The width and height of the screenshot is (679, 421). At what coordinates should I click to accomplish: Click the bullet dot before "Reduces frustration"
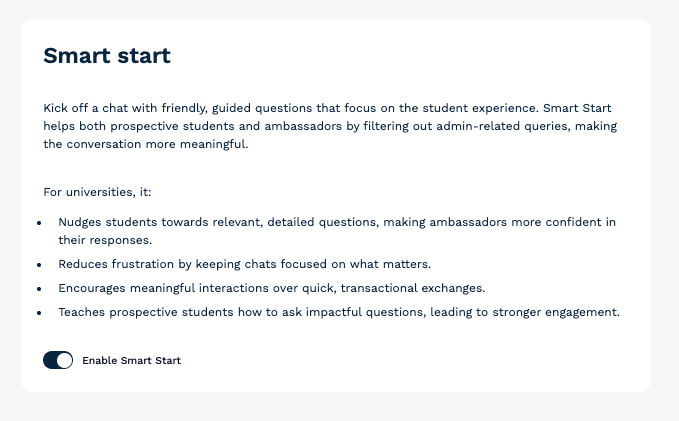pyautogui.click(x=39, y=265)
